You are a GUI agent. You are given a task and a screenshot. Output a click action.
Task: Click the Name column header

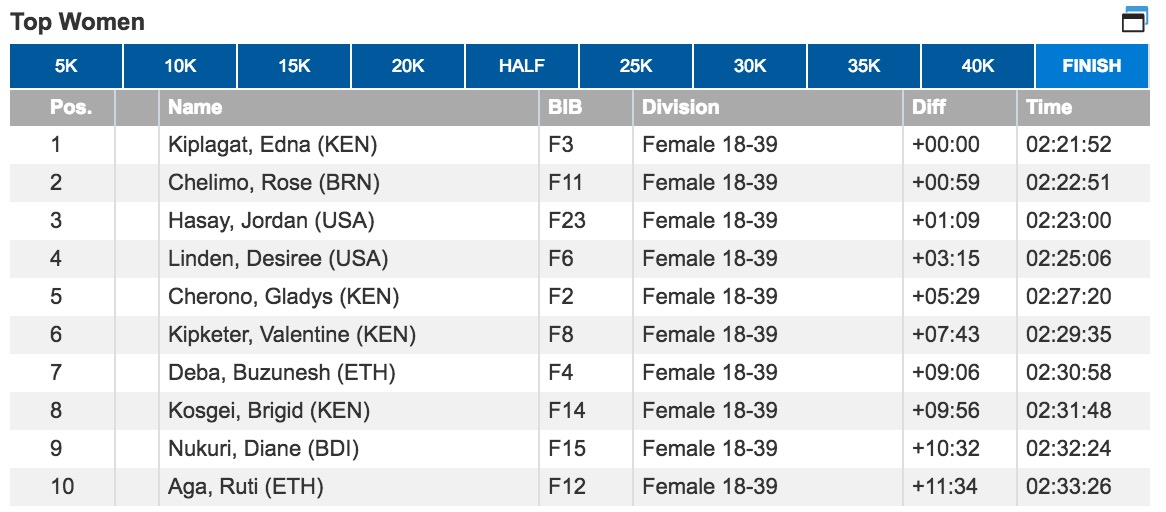[x=196, y=107]
